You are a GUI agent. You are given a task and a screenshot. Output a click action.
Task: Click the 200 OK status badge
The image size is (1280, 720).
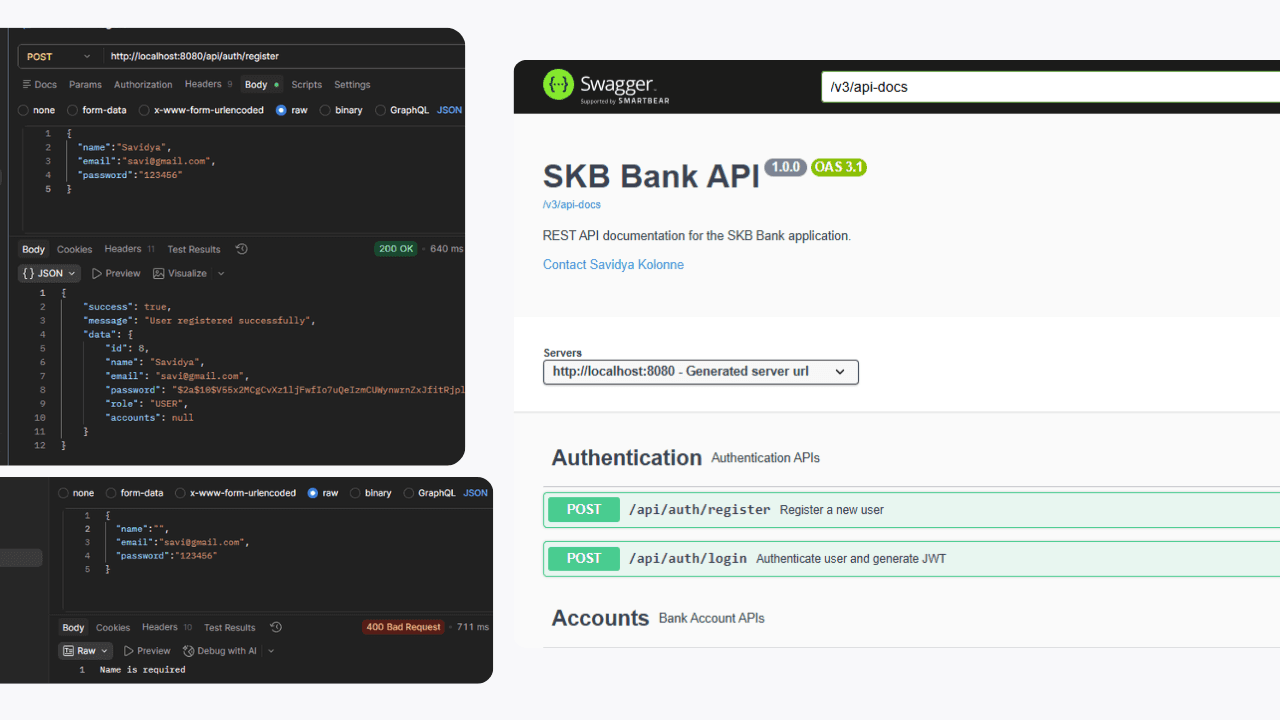tap(396, 249)
